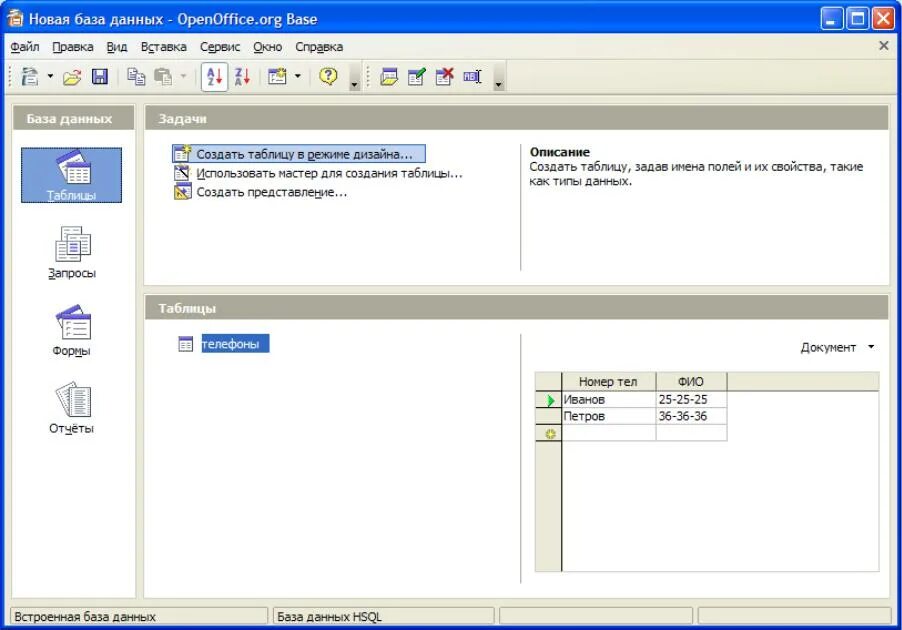
Task: Click the new record star marker
Action: coord(550,433)
